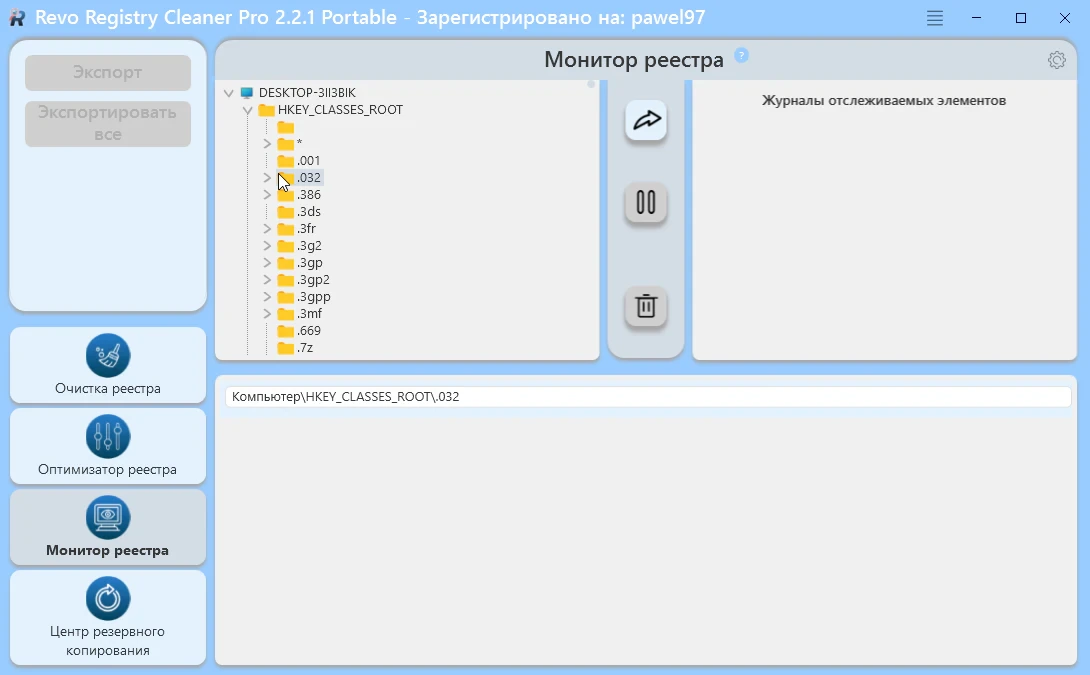The height and width of the screenshot is (675, 1090).
Task: Select the .669 folder in tree
Action: [x=309, y=331]
